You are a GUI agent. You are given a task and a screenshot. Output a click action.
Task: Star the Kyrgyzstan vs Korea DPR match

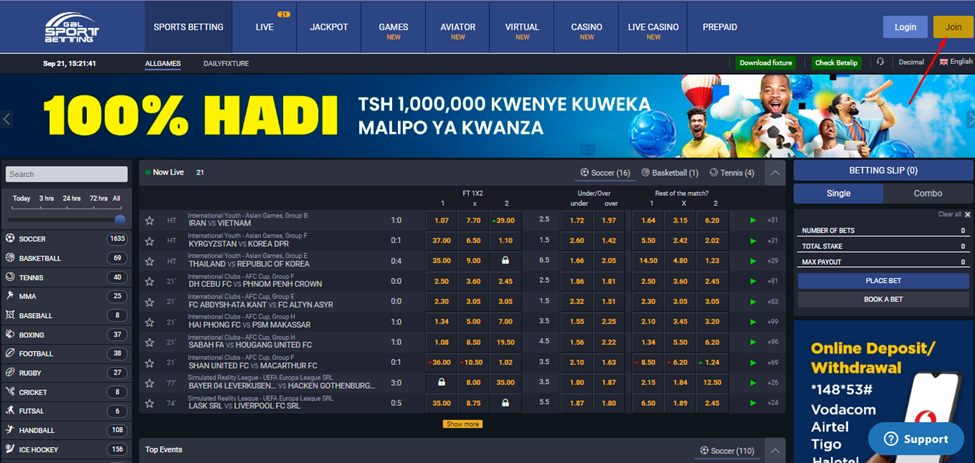click(x=149, y=241)
